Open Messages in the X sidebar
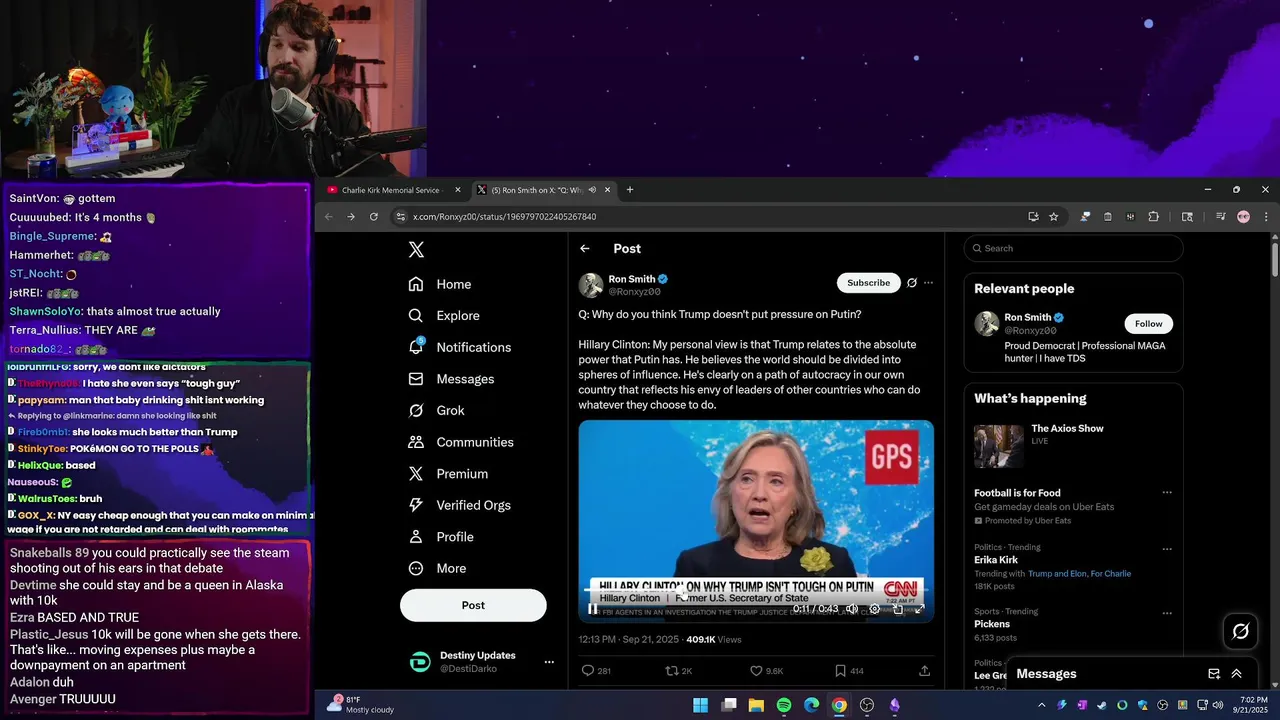Viewport: 1280px width, 720px height. pos(451,379)
